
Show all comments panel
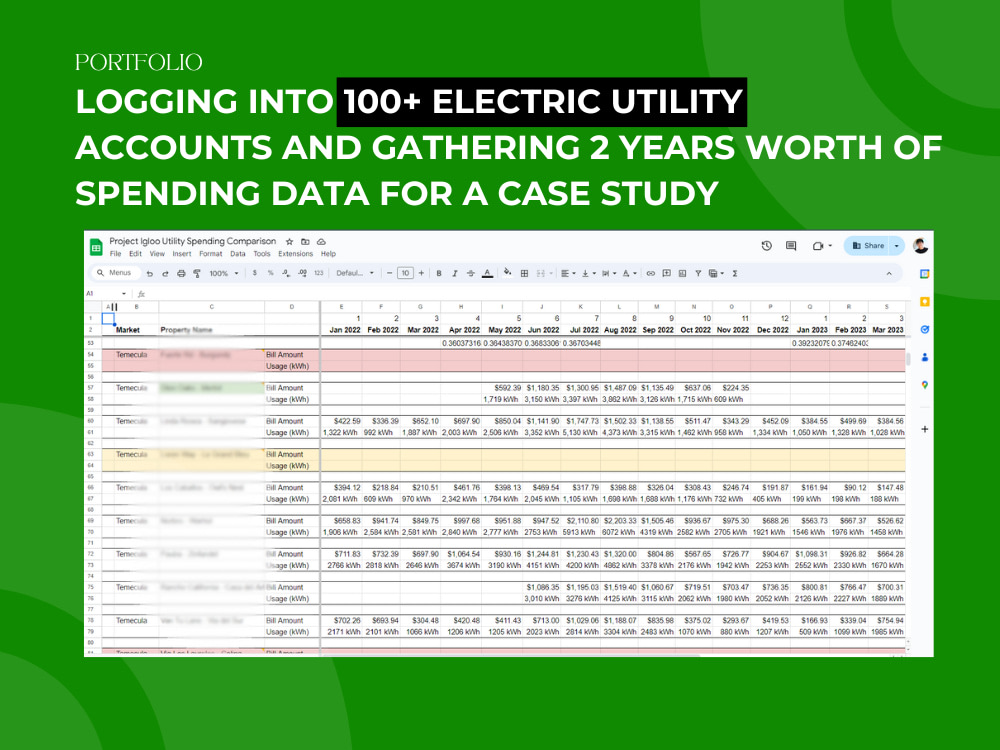pos(791,246)
